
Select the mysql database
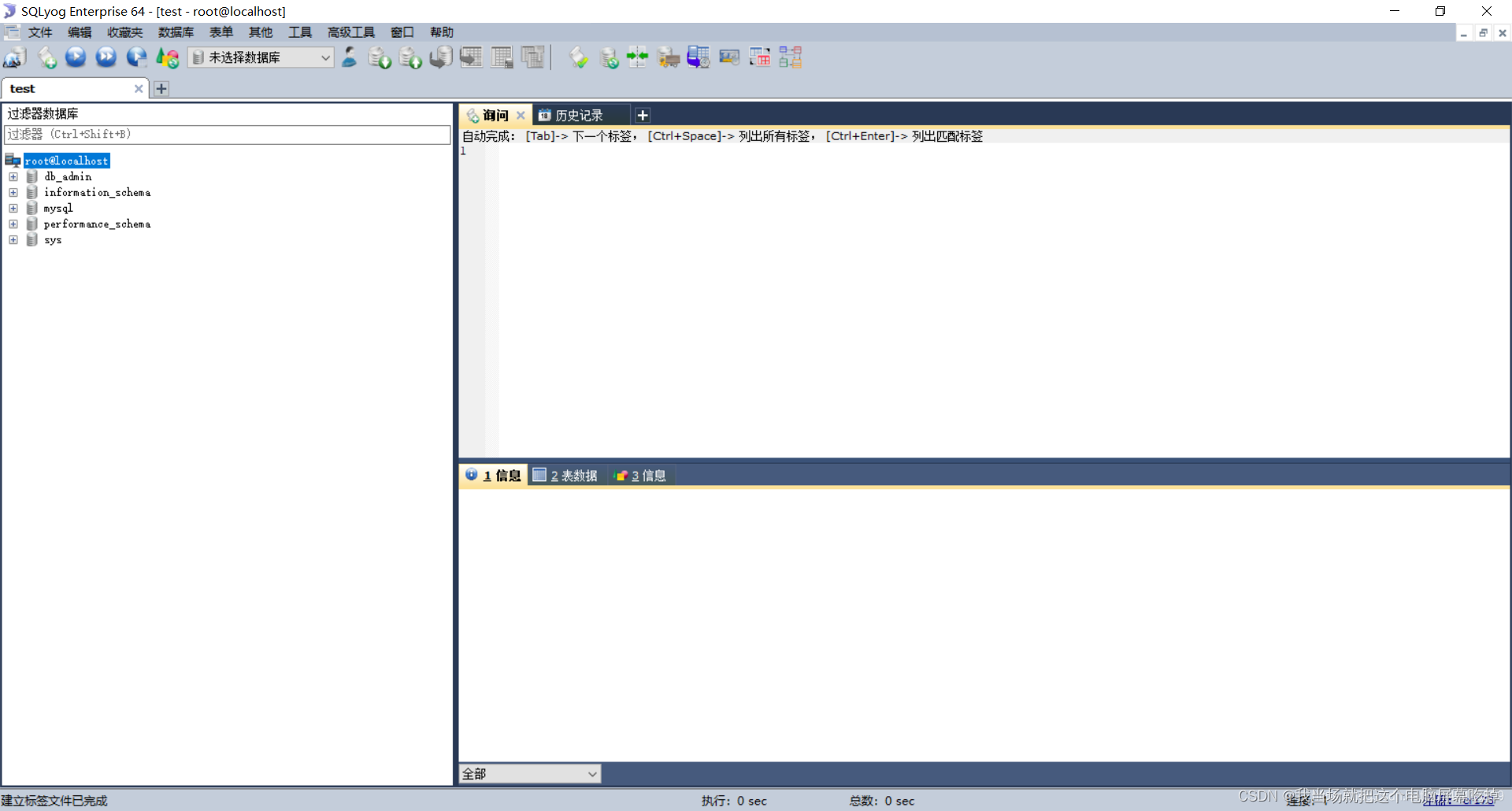[x=58, y=208]
